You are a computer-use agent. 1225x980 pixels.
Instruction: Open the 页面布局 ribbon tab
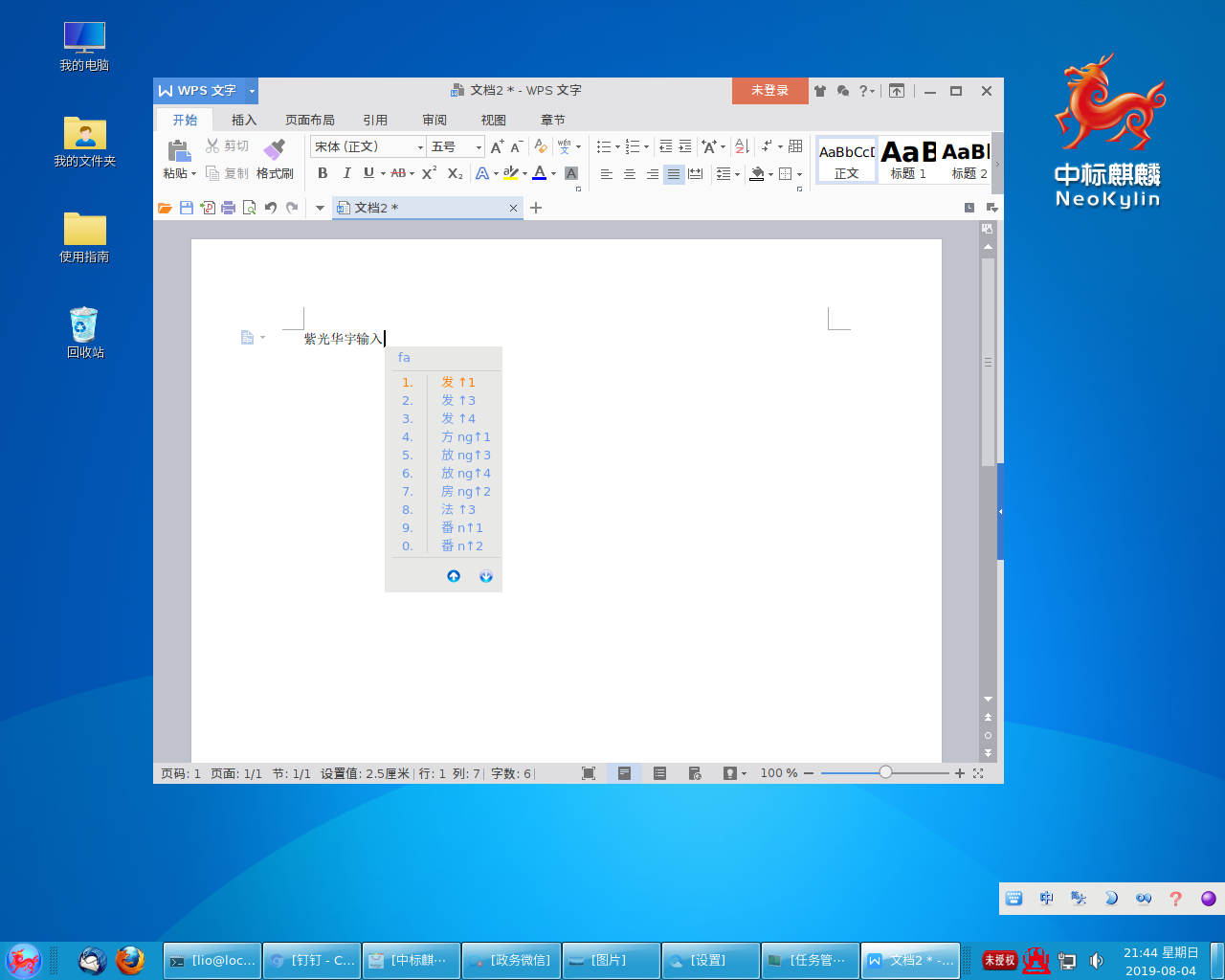pyautogui.click(x=310, y=120)
